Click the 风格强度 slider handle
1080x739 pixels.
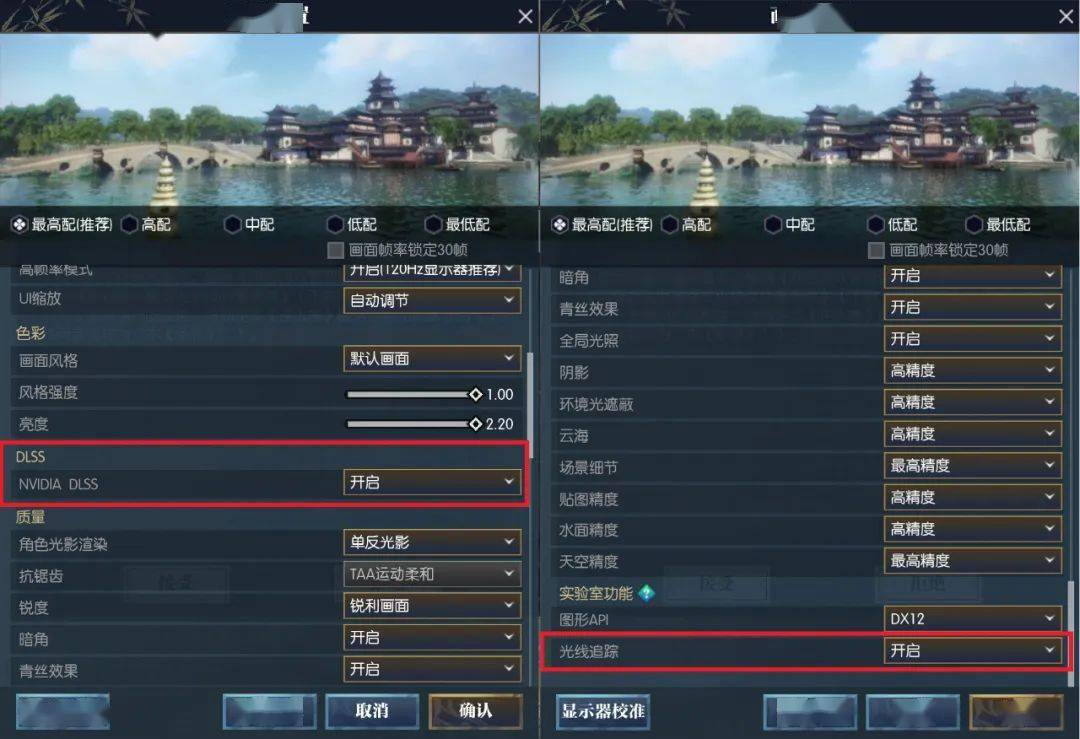point(475,395)
